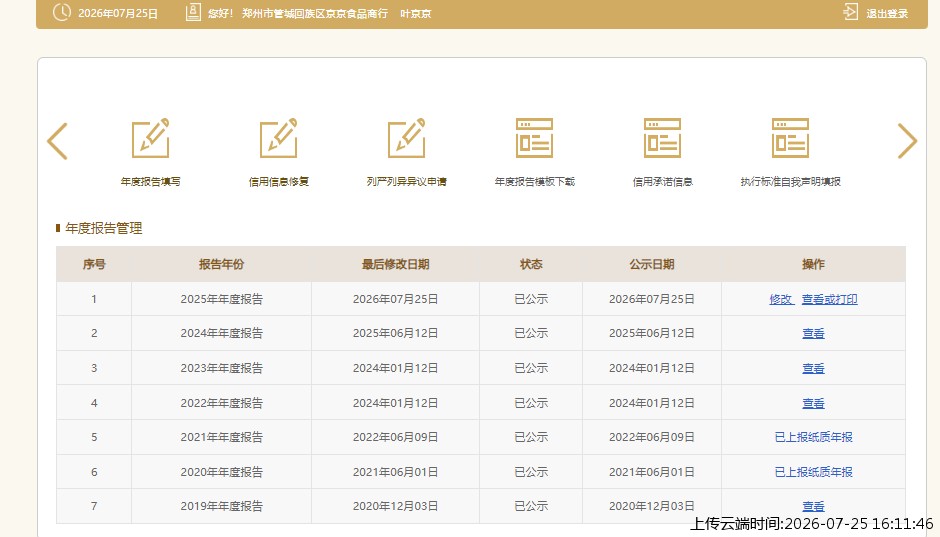Select the 2022年年度报告 cell
The image size is (940, 537).
pyautogui.click(x=221, y=403)
